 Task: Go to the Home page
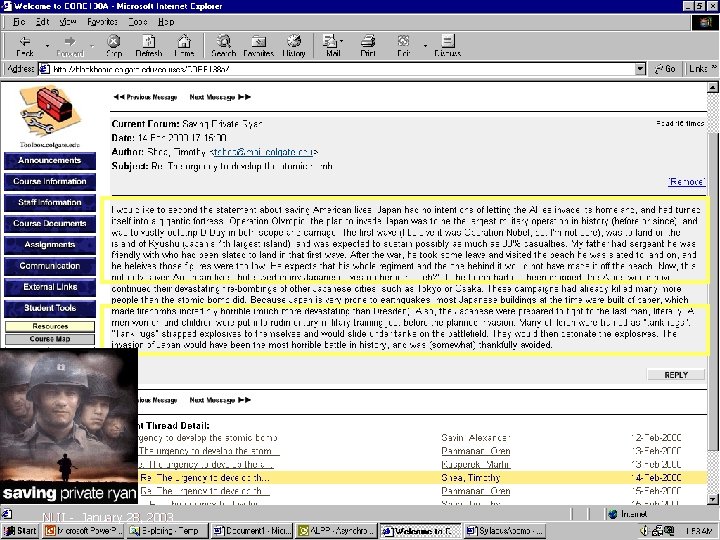pos(184,46)
